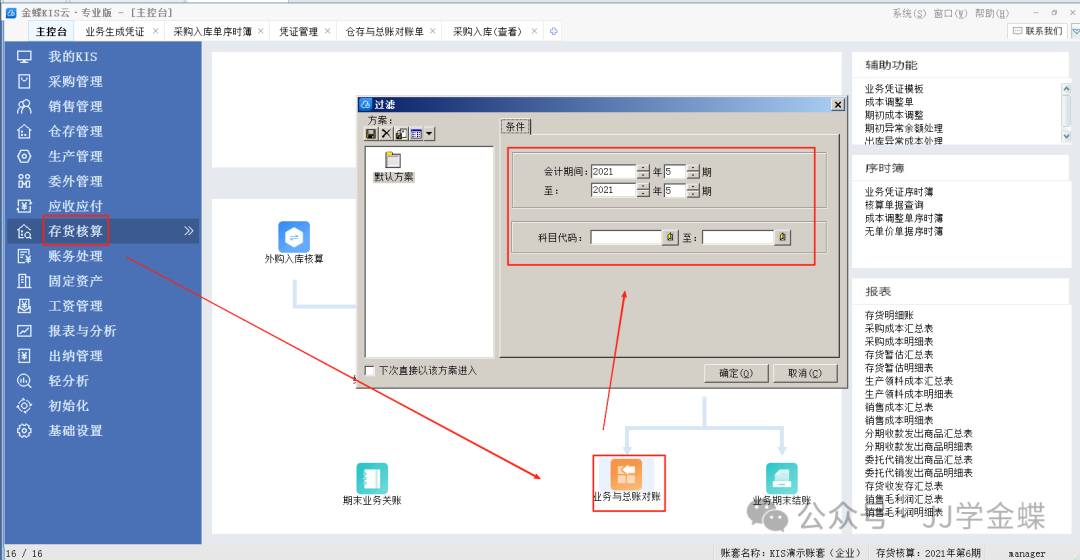Click the 应收应付 sidebar icon

click(x=24, y=206)
